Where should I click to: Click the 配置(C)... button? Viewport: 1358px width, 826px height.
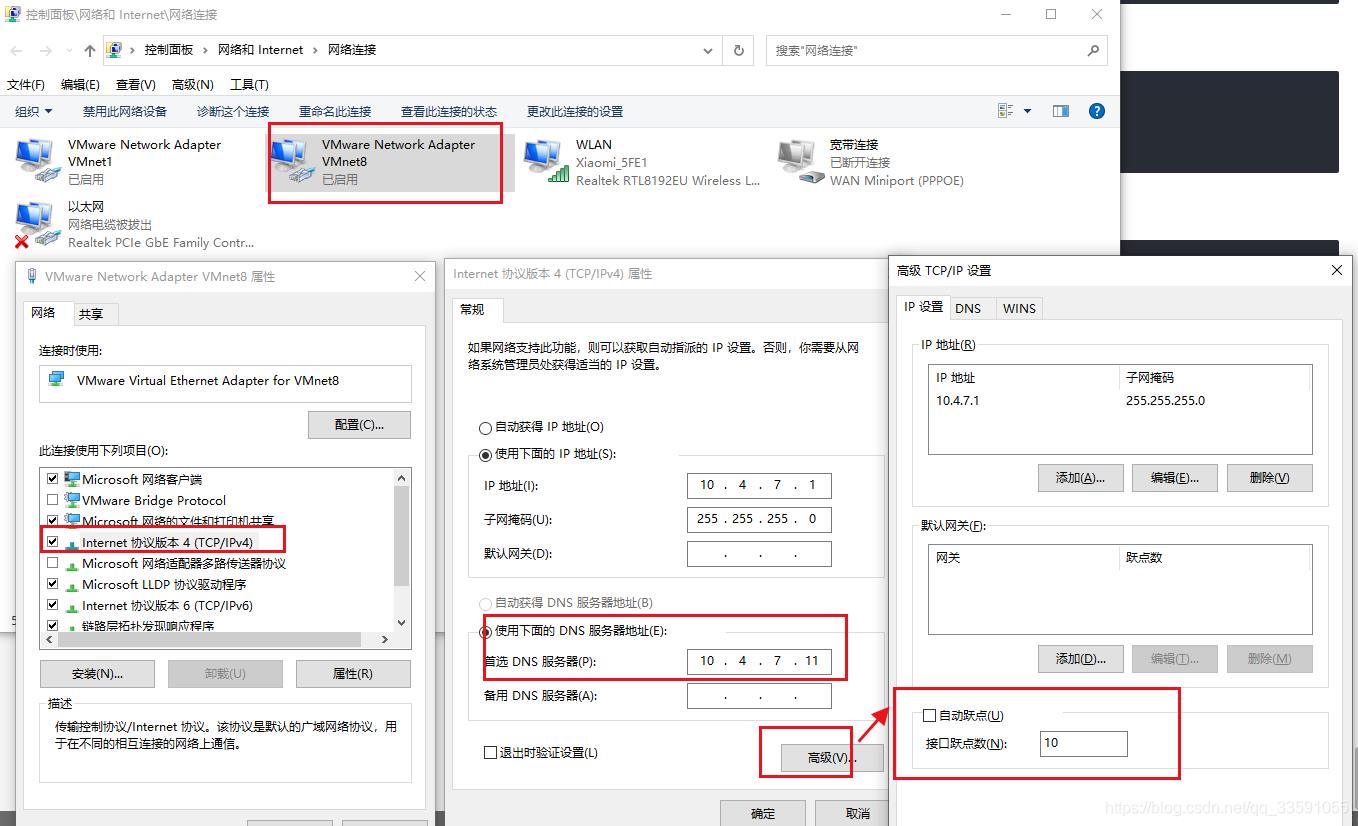click(x=359, y=424)
